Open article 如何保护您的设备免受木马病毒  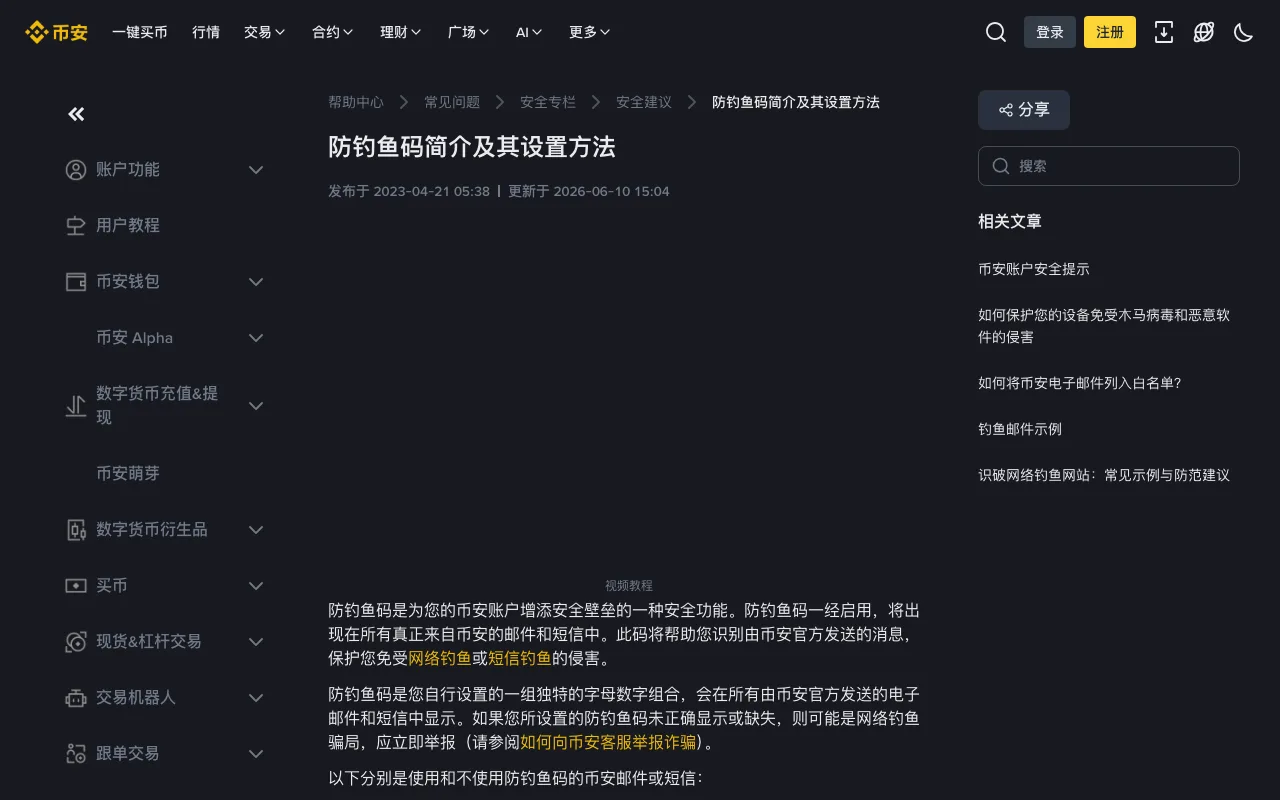(1104, 326)
